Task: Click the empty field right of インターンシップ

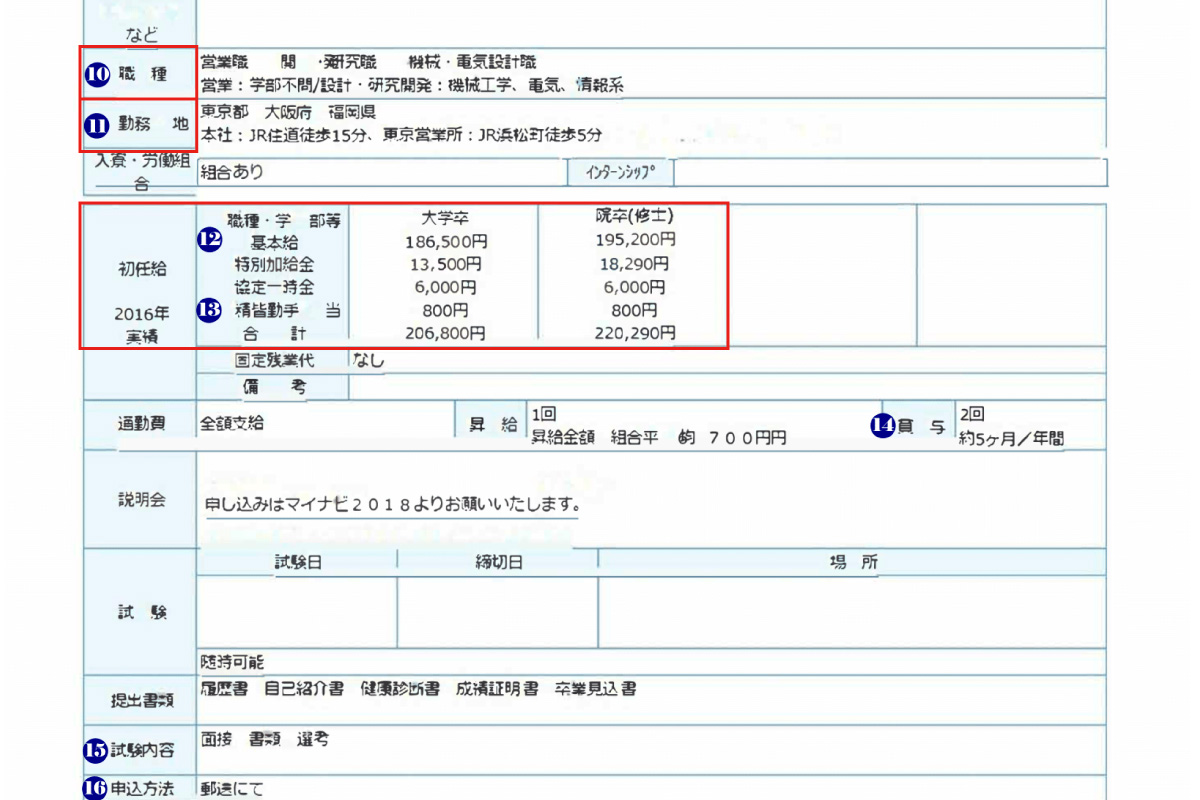Action: tap(890, 172)
